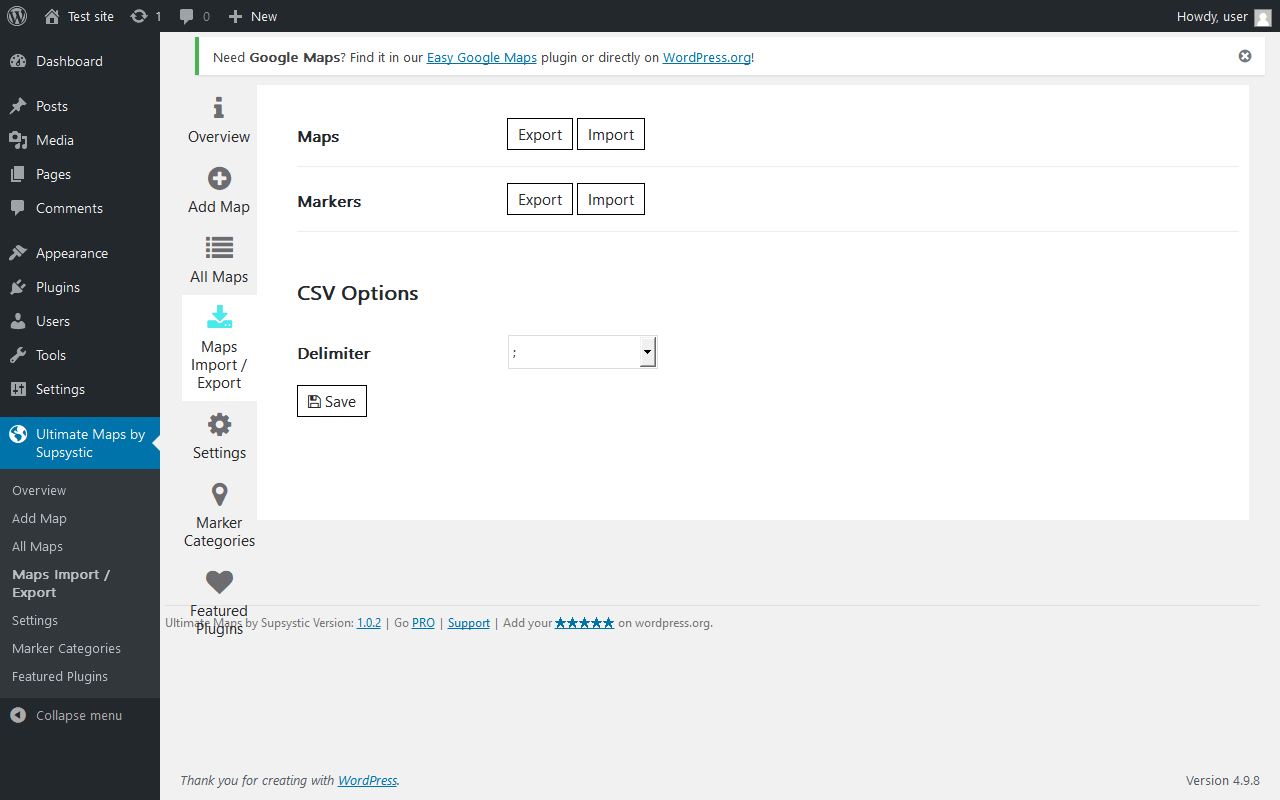Dismiss the Google Maps notice

pyautogui.click(x=1245, y=56)
